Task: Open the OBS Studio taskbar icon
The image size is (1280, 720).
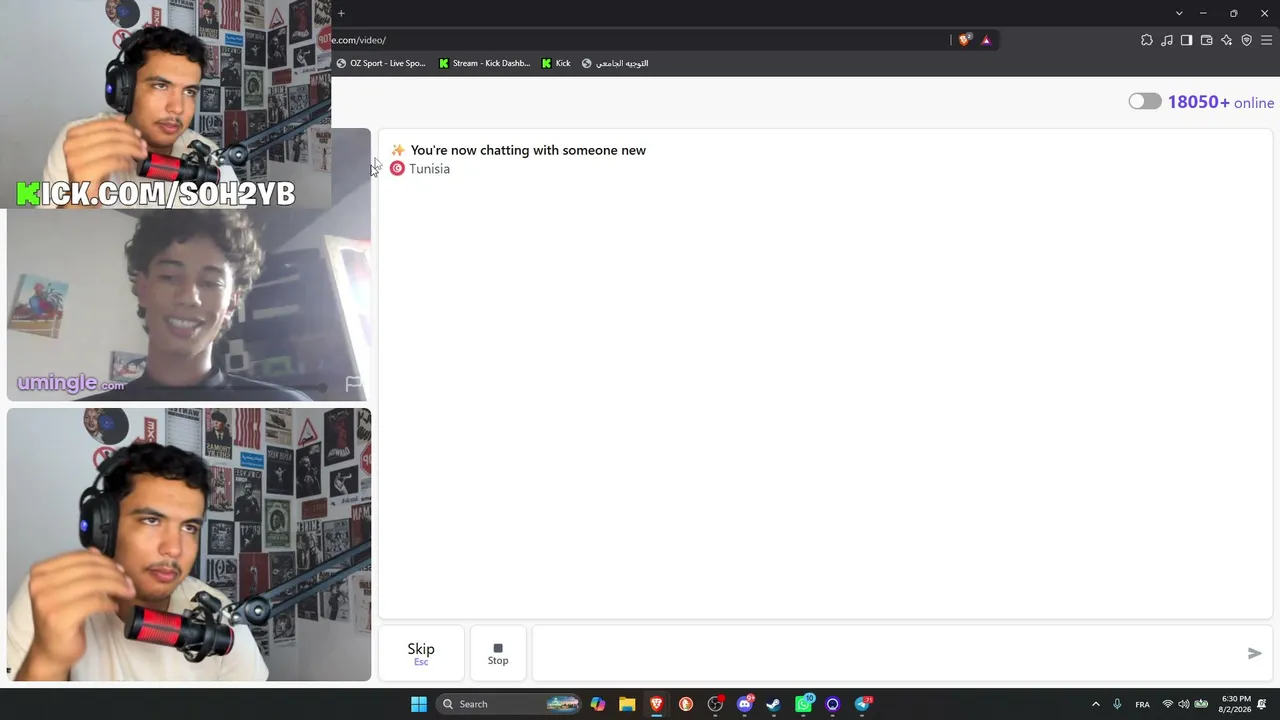Action: tap(715, 704)
